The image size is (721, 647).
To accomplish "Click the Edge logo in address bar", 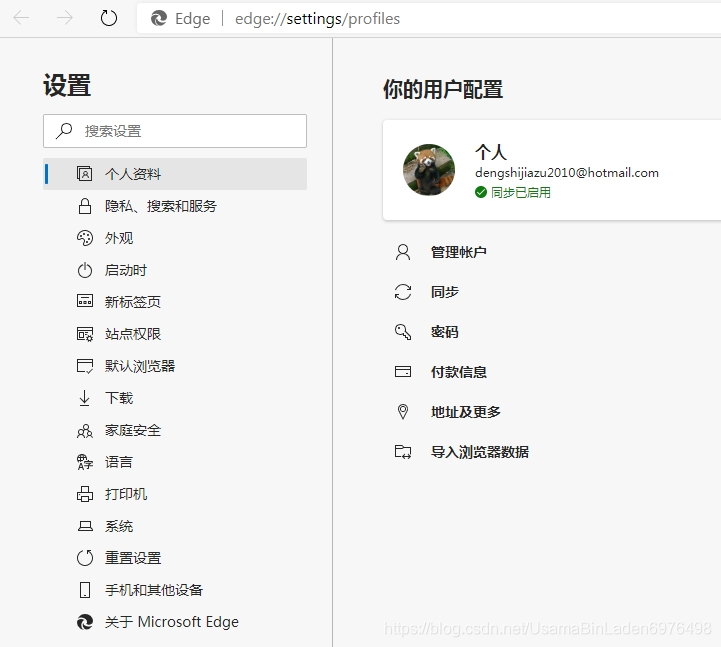I will pos(159,18).
